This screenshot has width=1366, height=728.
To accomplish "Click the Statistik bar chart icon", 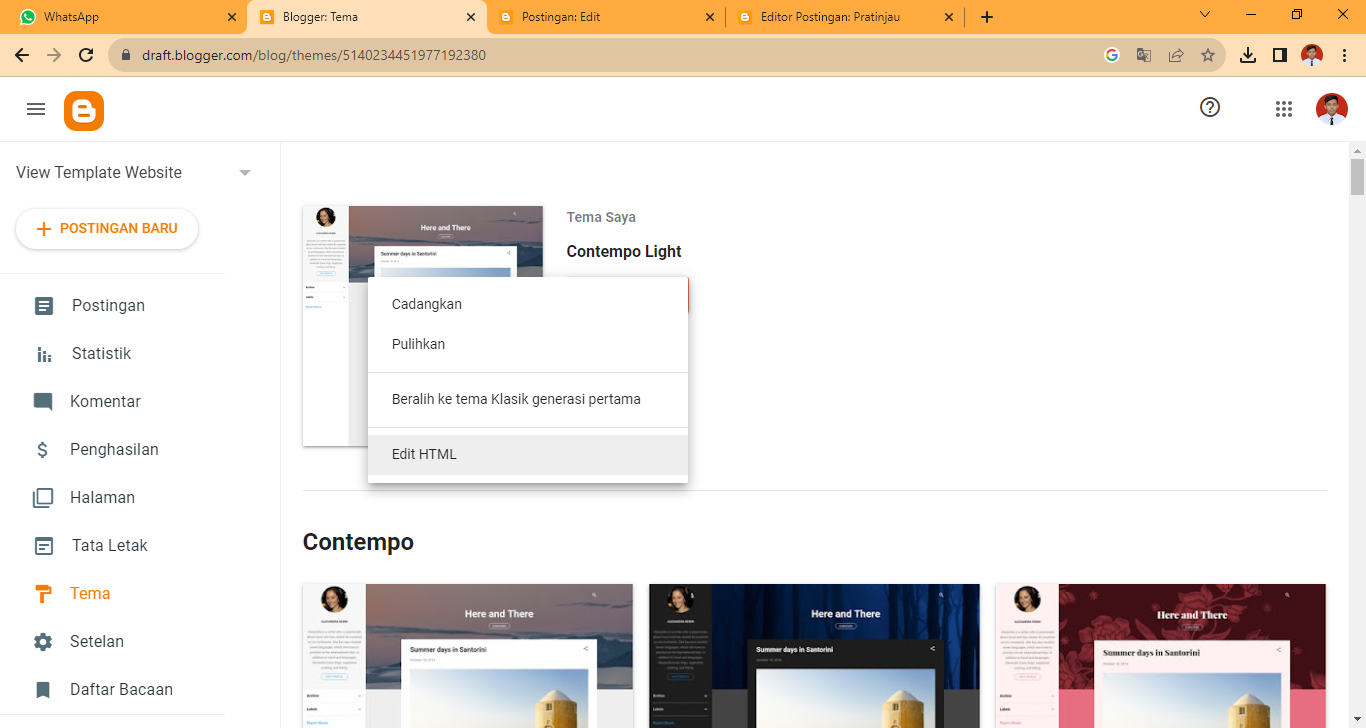I will pos(44,354).
